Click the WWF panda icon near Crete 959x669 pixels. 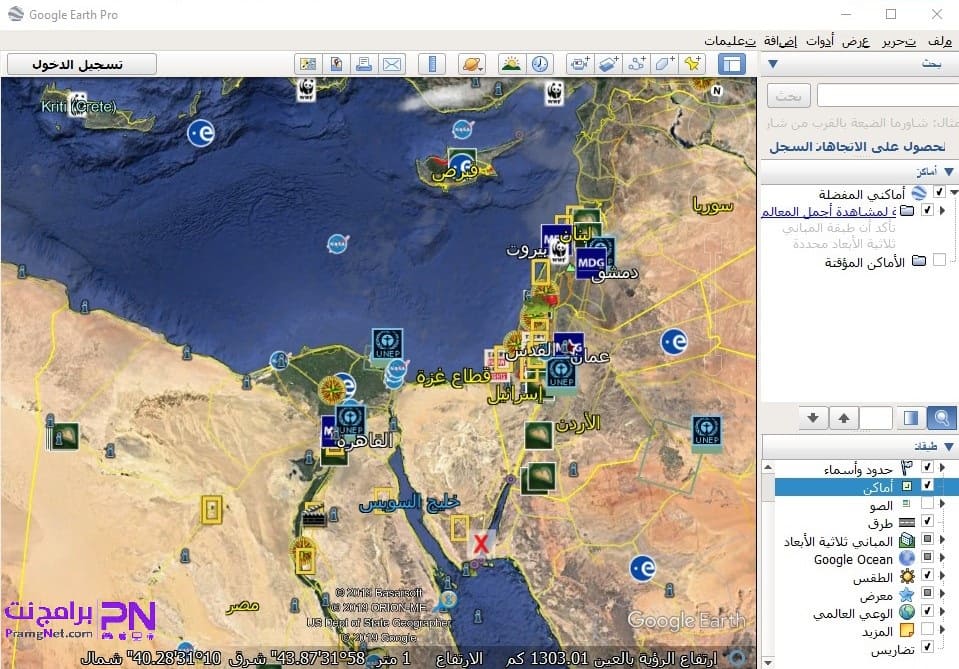pos(78,105)
